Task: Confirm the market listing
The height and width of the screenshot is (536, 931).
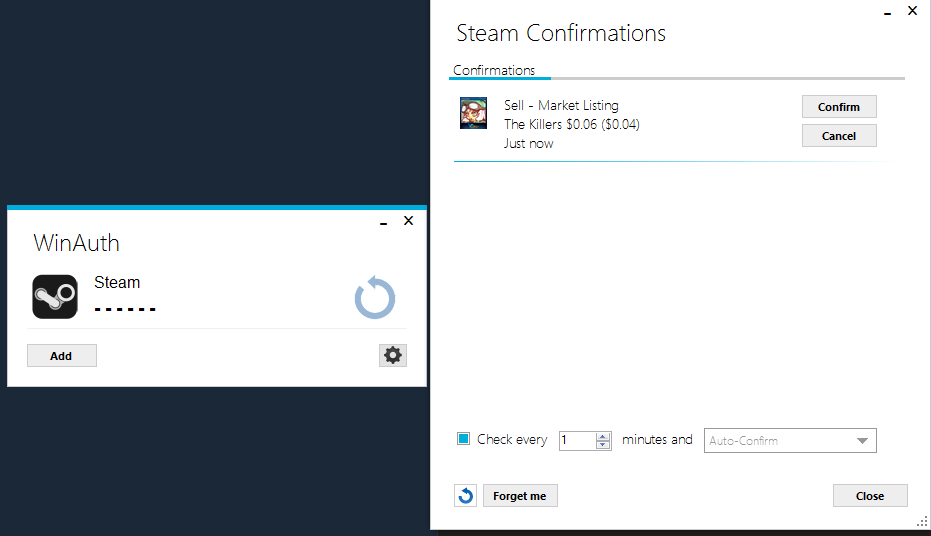Action: click(x=839, y=107)
